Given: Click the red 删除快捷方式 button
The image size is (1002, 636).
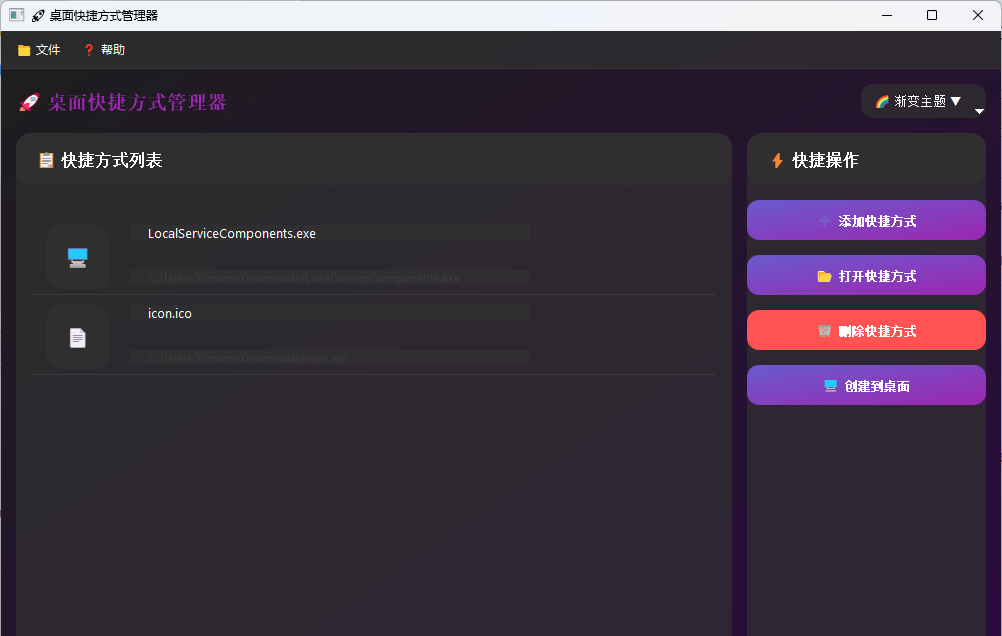Looking at the screenshot, I should (x=866, y=330).
